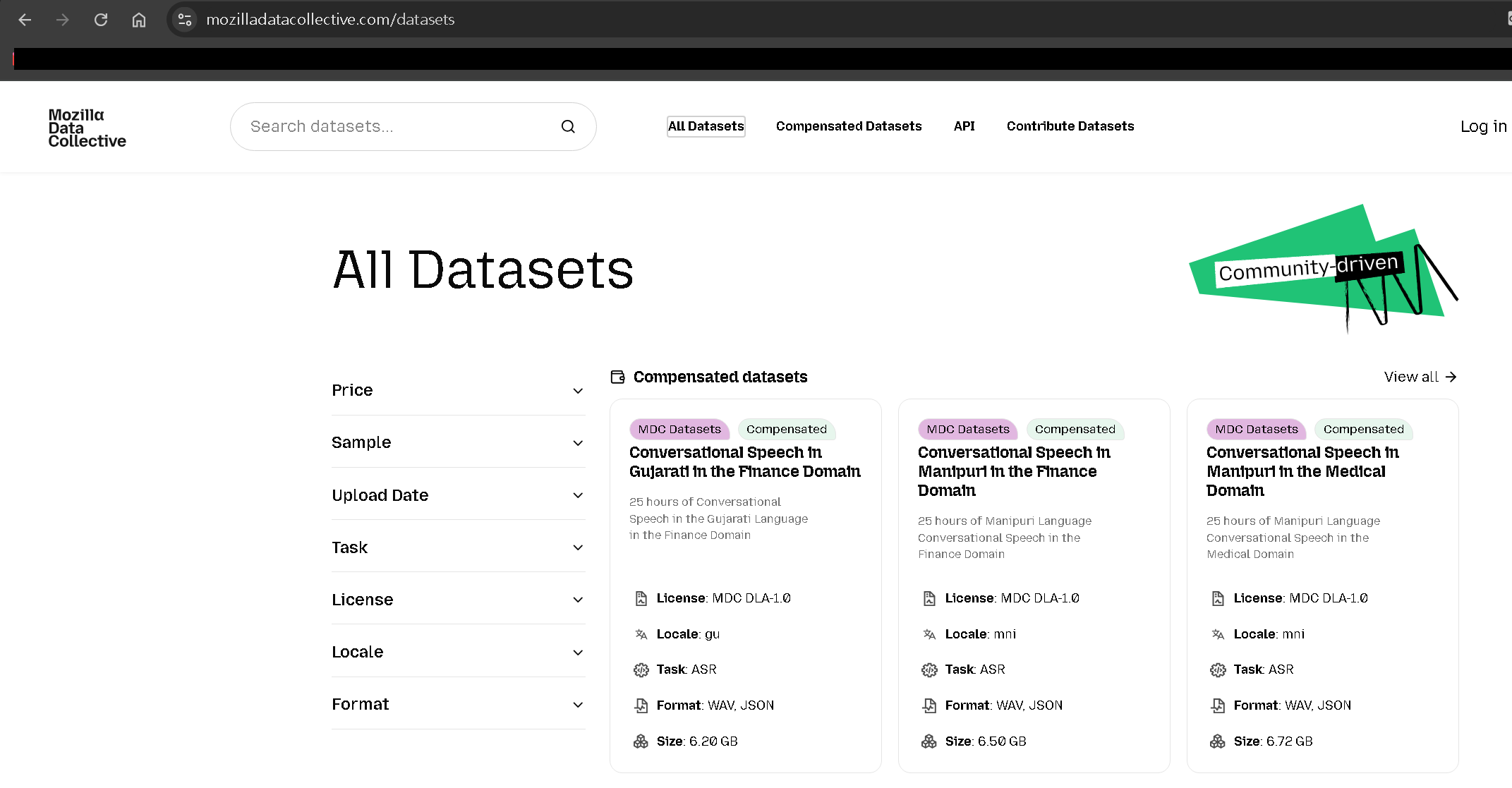The height and width of the screenshot is (788, 1512).
Task: Click the Size icon on the Gujarati card
Action: (x=641, y=741)
